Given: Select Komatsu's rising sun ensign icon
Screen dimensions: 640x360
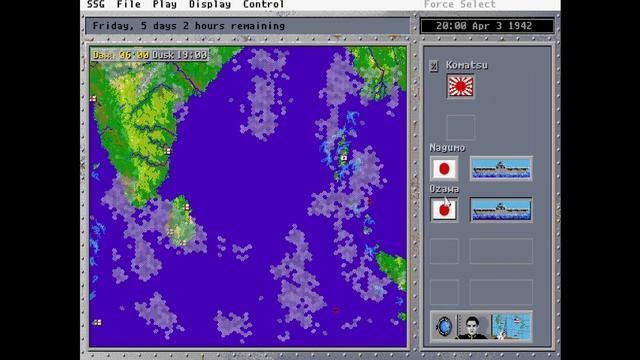Looking at the screenshot, I should [x=460, y=86].
